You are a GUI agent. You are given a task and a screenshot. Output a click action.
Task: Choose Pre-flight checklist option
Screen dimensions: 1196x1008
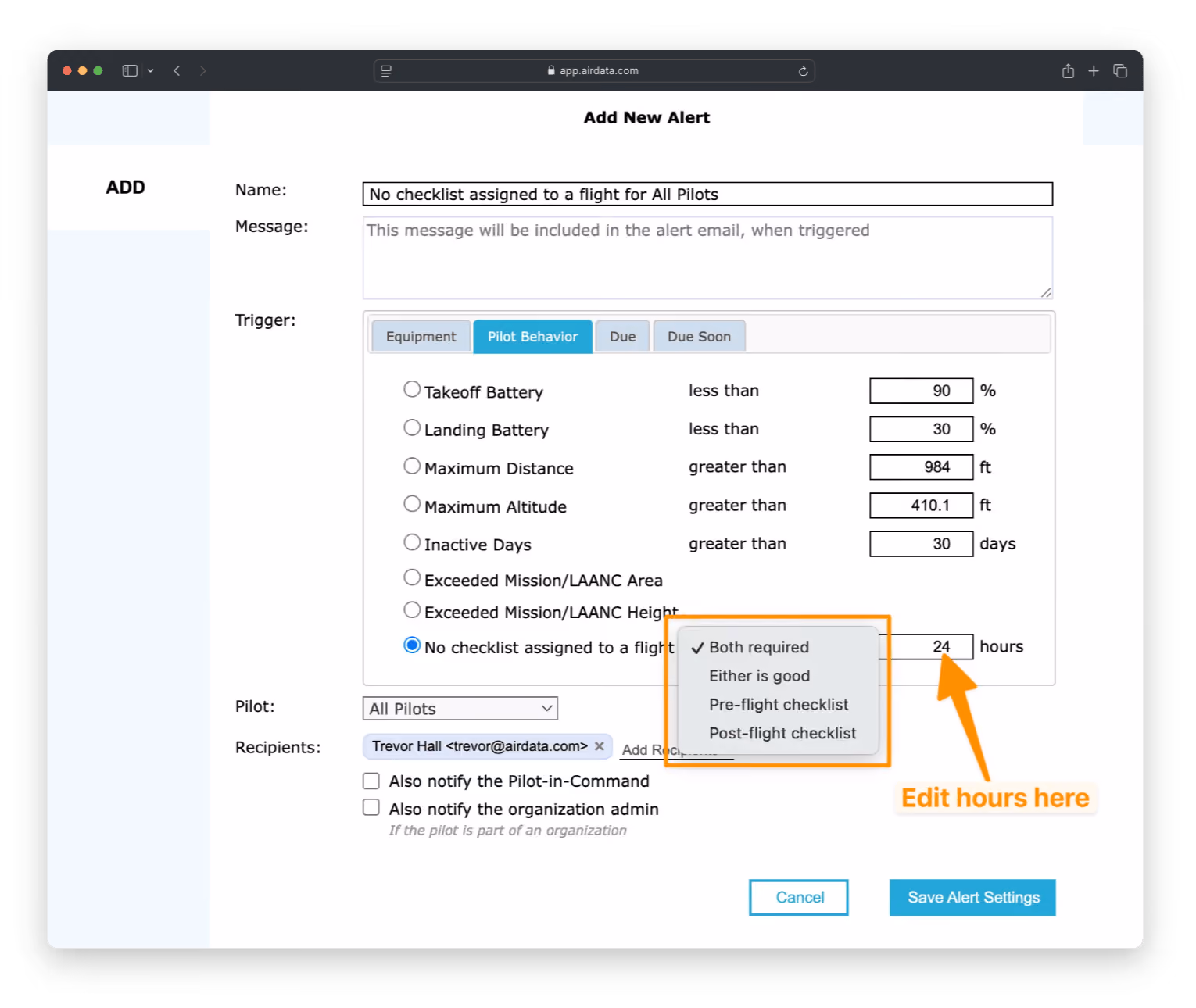point(778,705)
